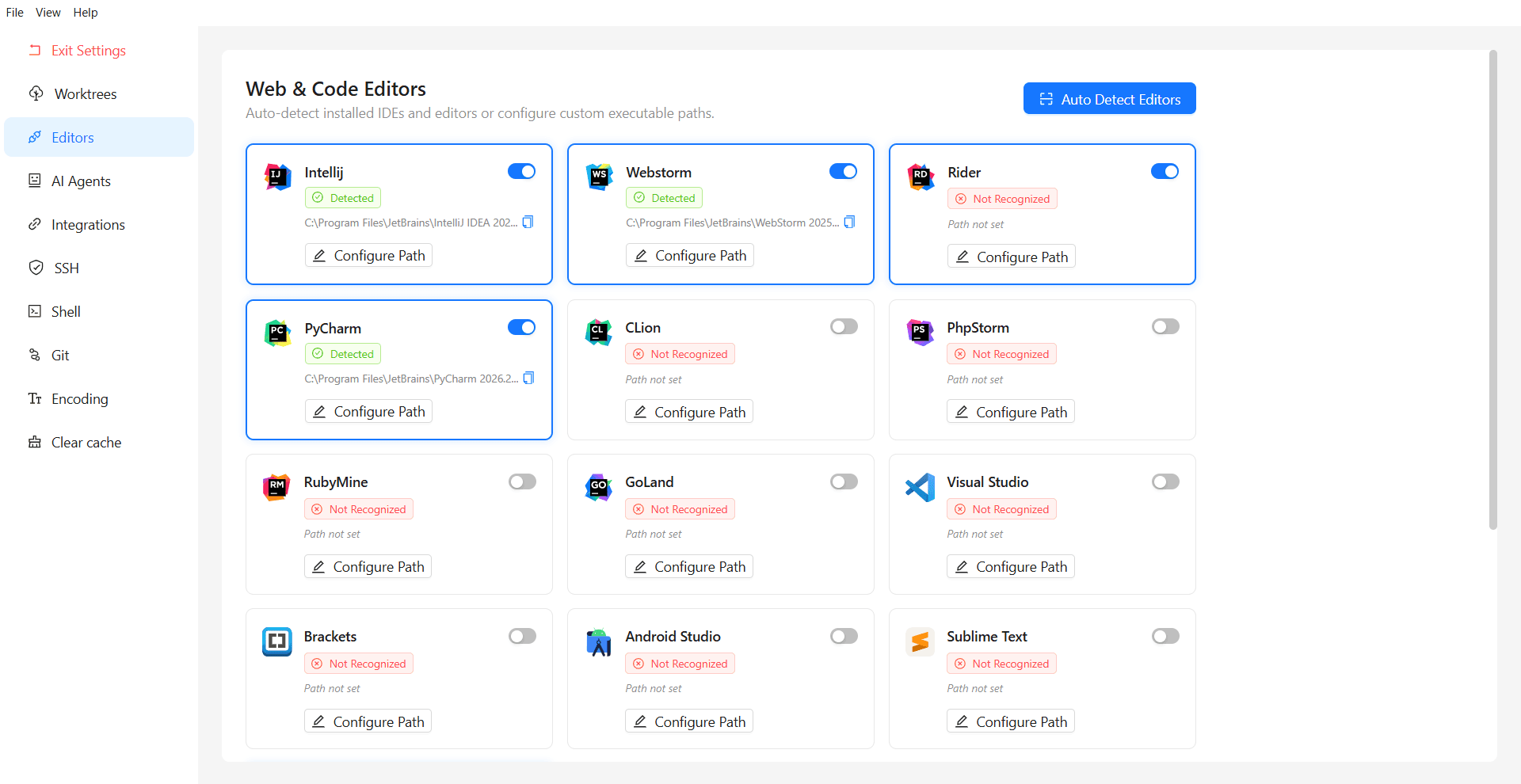The height and width of the screenshot is (784, 1521).
Task: Select the Git settings section
Action: pyautogui.click(x=99, y=355)
